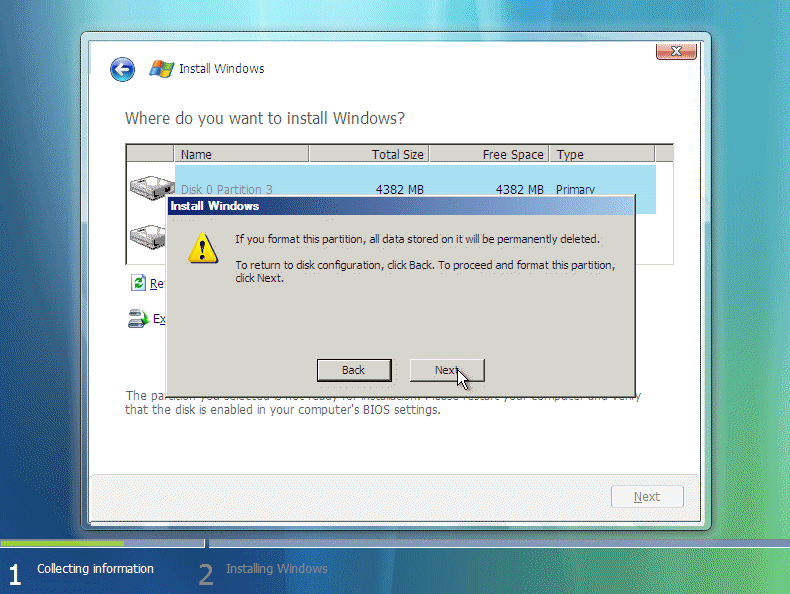Click the dialog's Install Windows title bar
Screen dimensions: 790x594
(x=400, y=206)
